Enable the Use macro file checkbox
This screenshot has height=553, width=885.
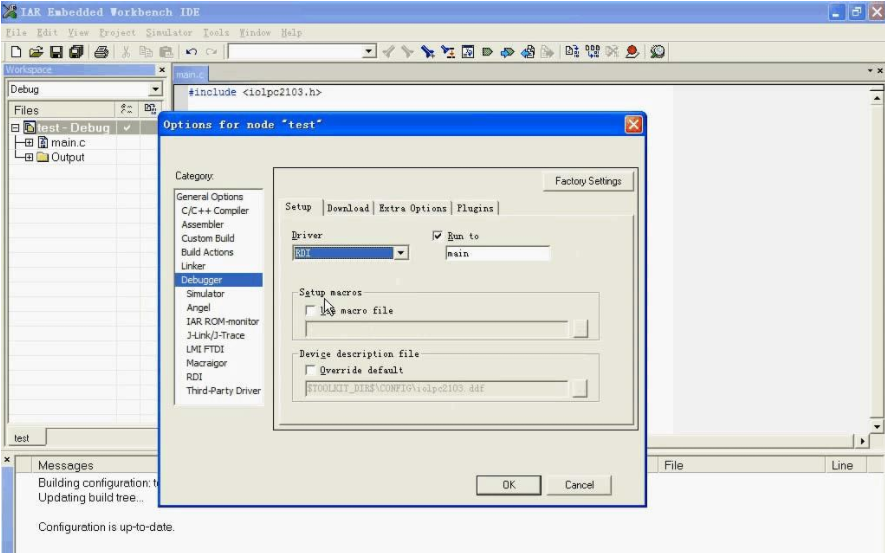310,310
